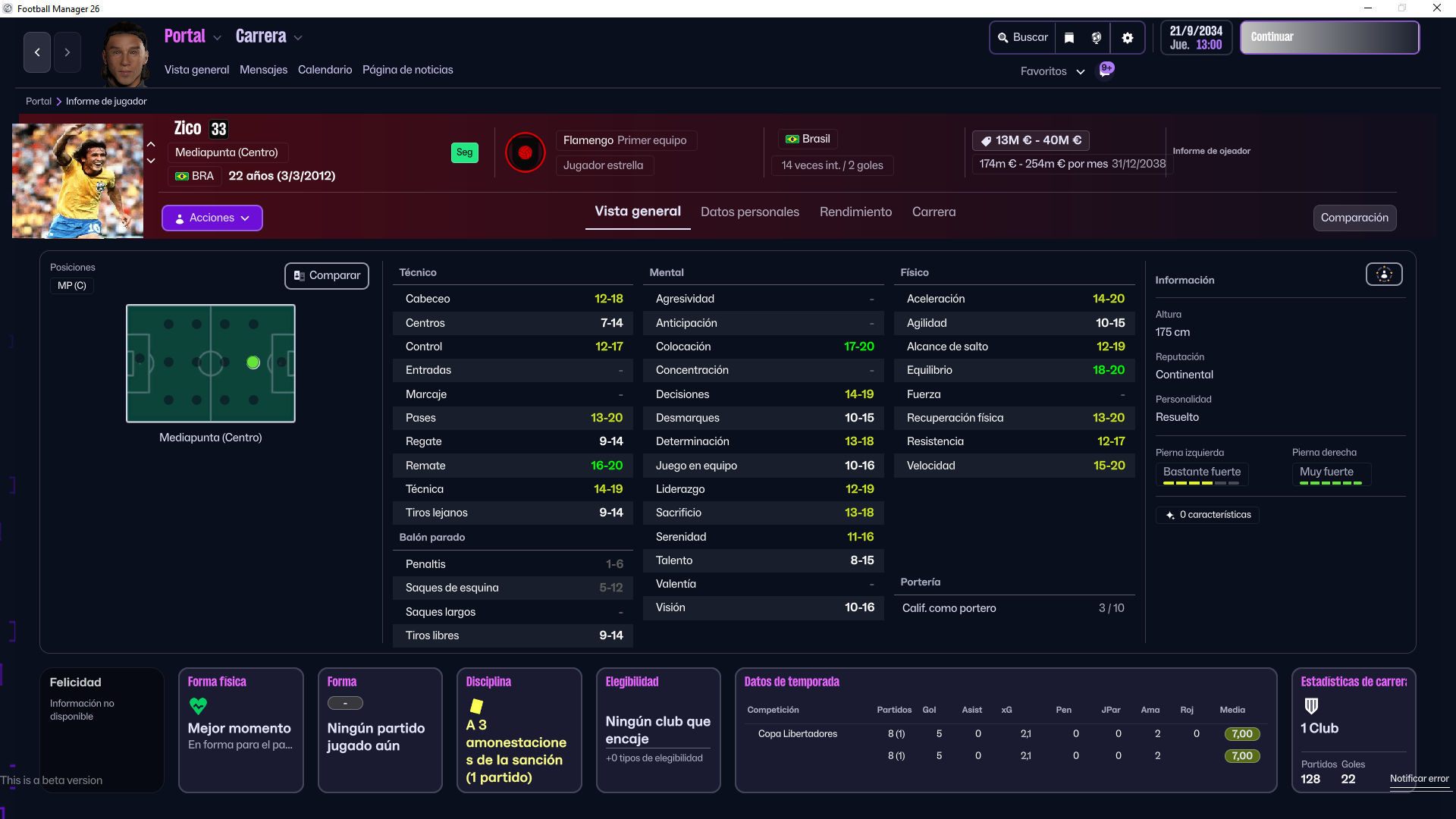Click the world globe icon
This screenshot has height=819, width=1456.
[x=1097, y=38]
